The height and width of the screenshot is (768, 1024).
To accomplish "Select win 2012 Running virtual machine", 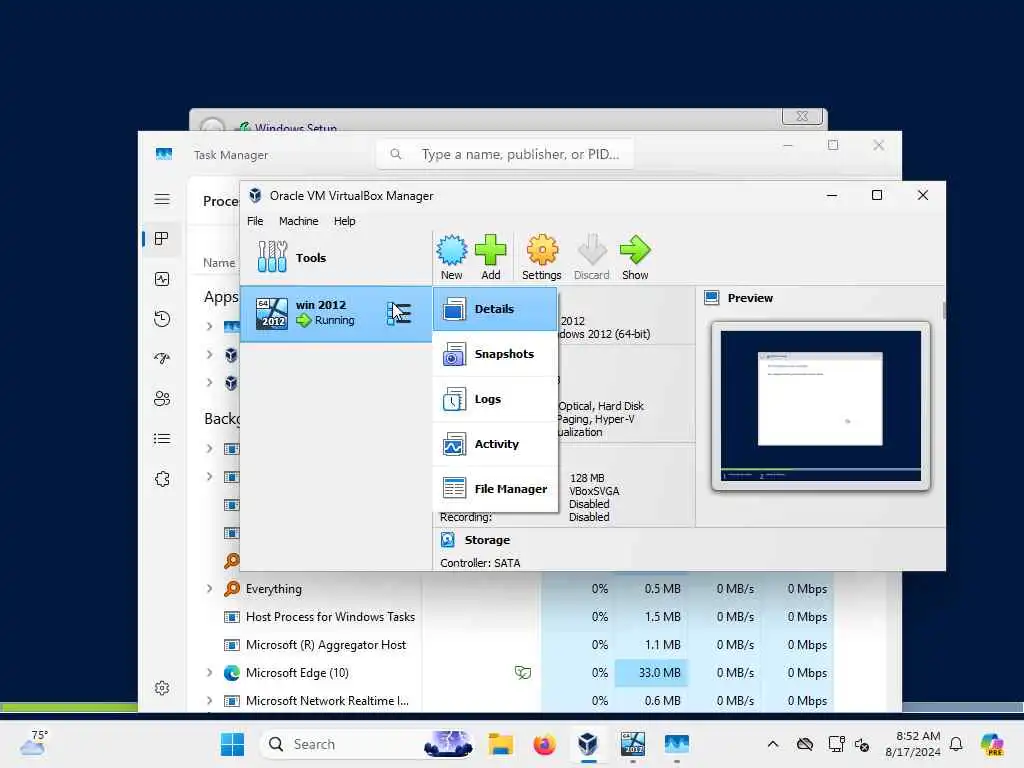I will [x=336, y=313].
